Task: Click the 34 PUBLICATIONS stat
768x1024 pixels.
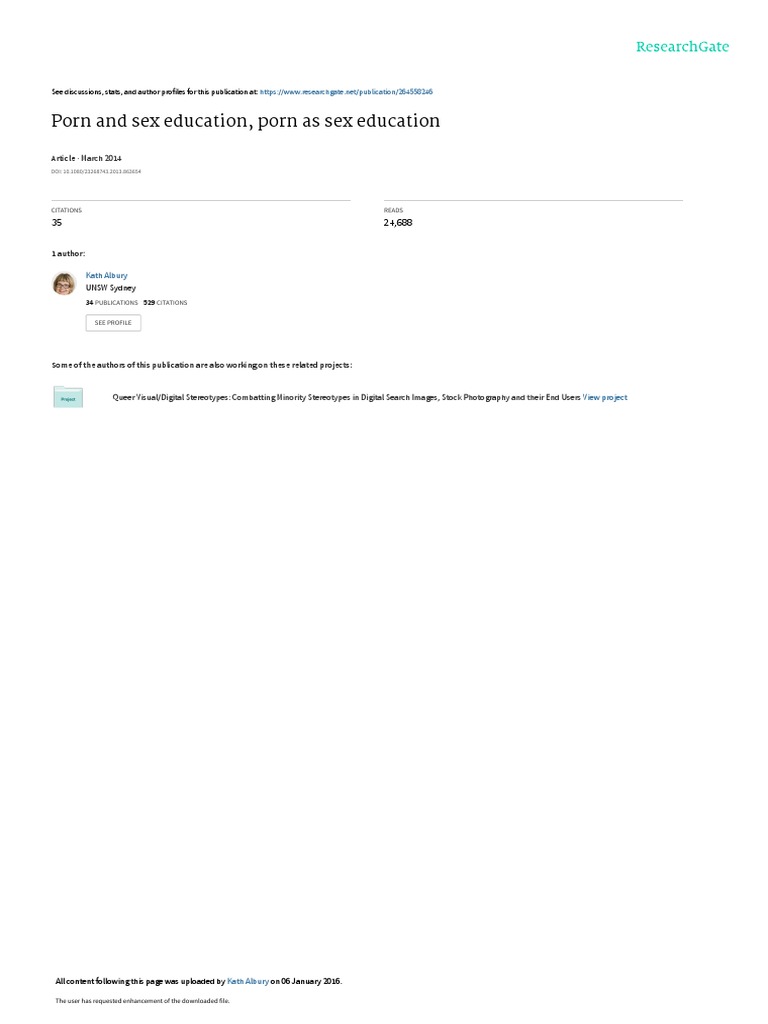Action: pyautogui.click(x=112, y=303)
